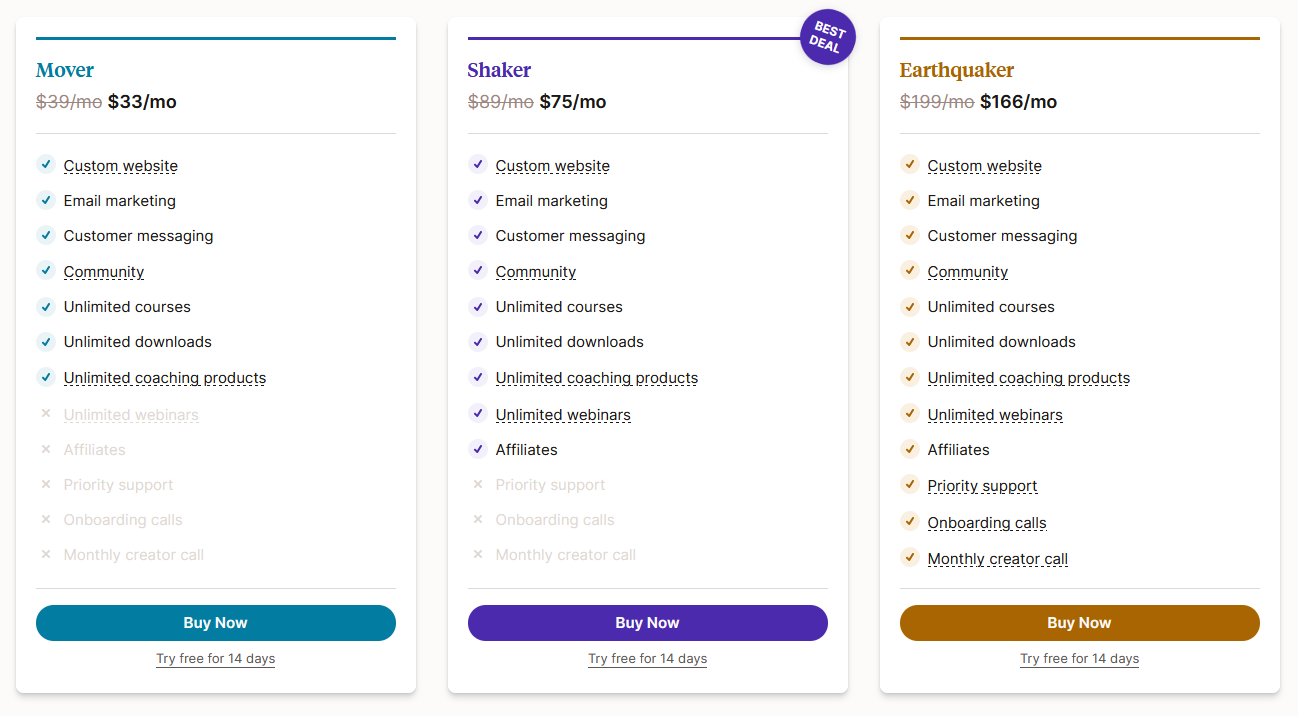Open the Custom website tooltip in Mover
The width and height of the screenshot is (1298, 716).
tap(121, 166)
